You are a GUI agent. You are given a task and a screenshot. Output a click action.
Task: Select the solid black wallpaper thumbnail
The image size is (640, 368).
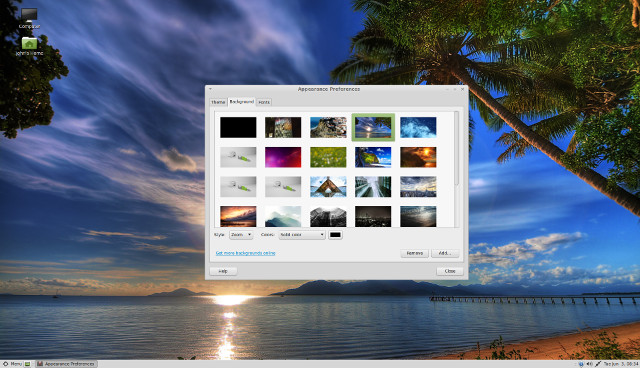238,127
